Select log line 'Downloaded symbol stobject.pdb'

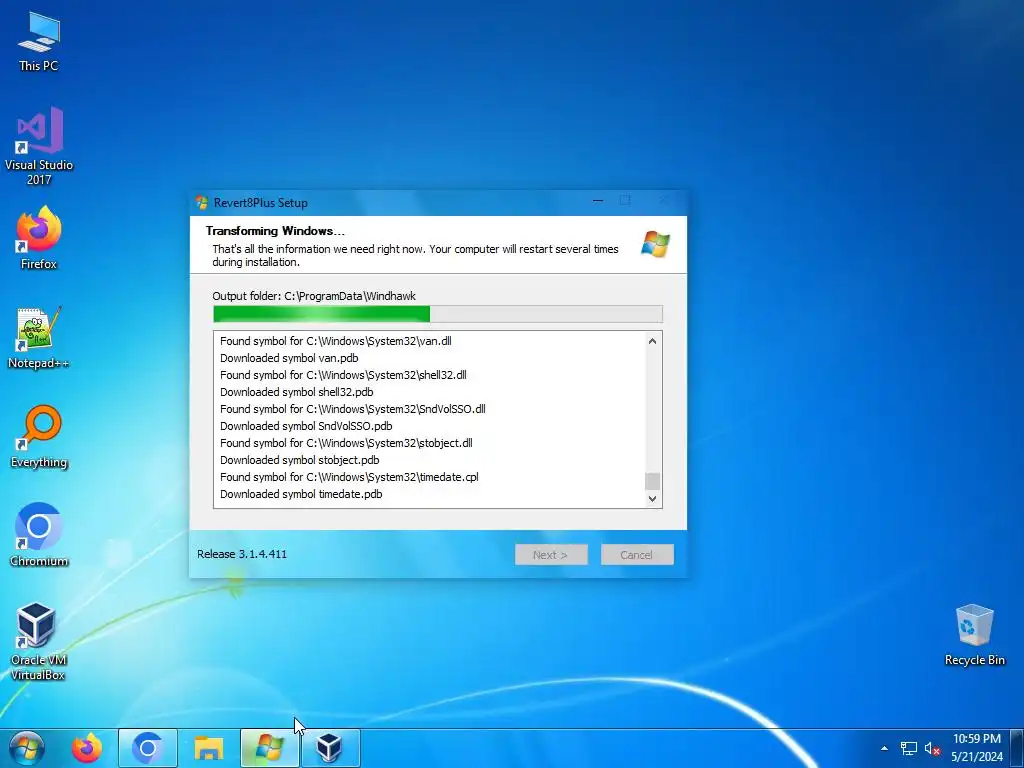300,460
